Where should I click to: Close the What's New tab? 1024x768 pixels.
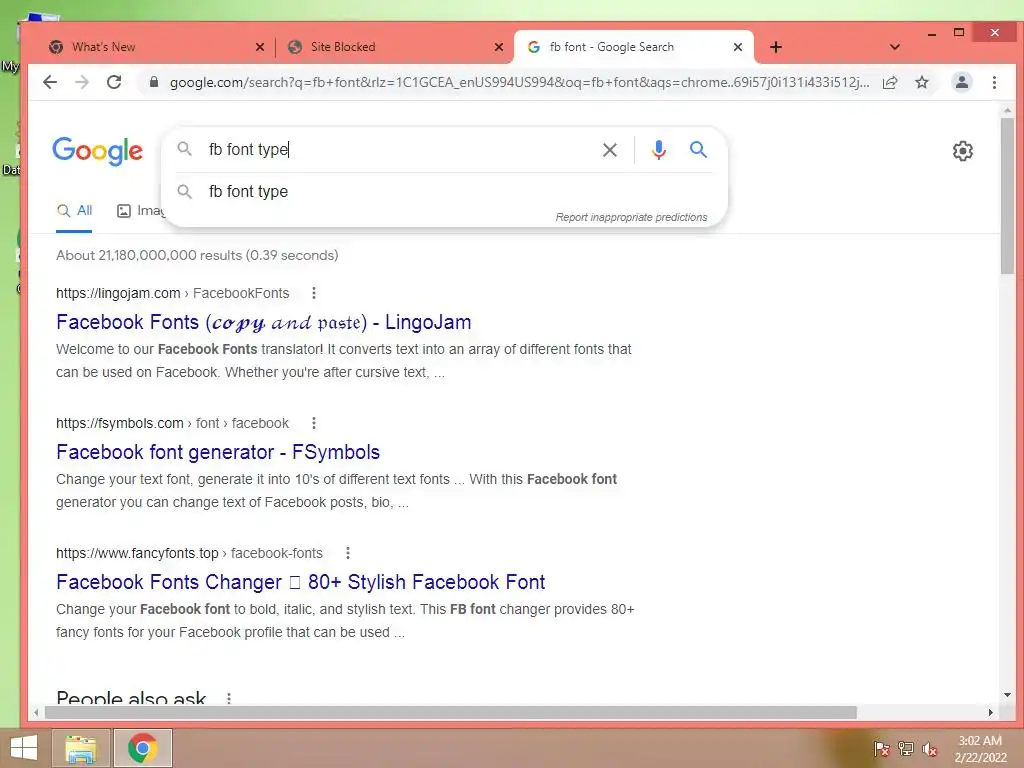tap(260, 47)
